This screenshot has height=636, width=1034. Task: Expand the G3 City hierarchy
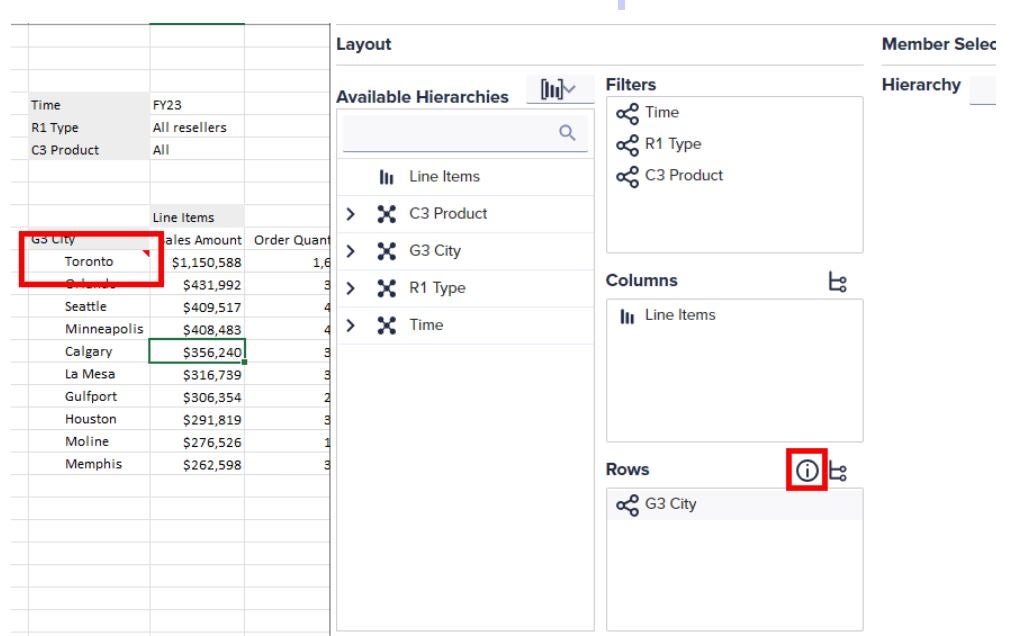[x=351, y=251]
